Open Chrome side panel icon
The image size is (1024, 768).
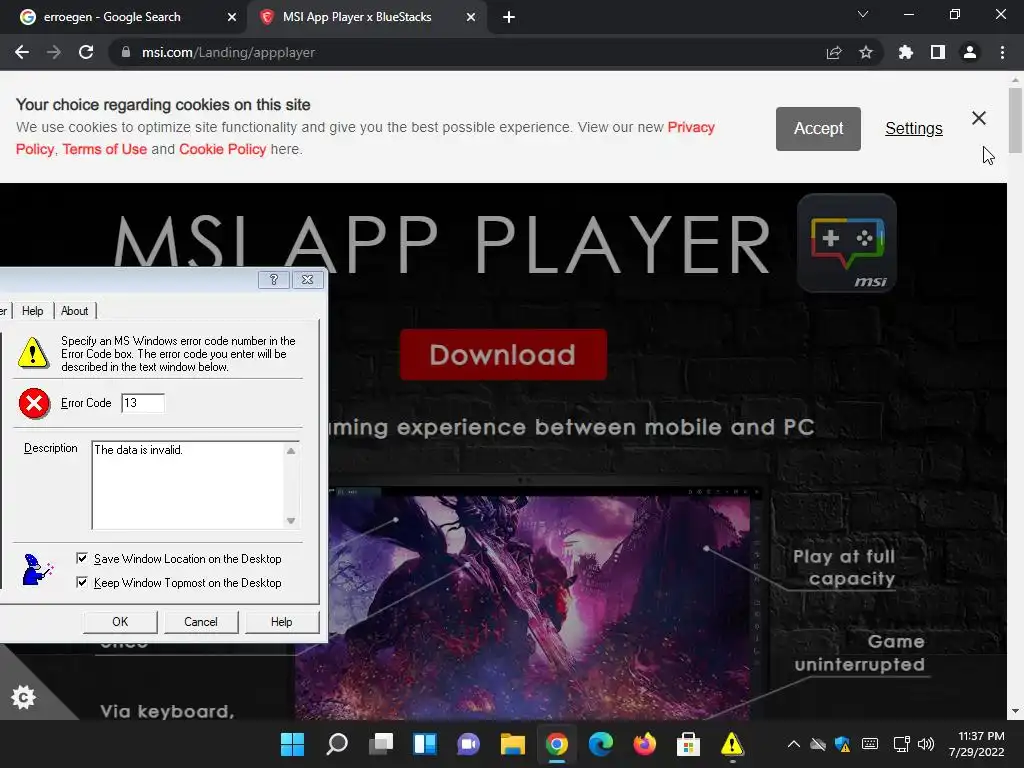click(x=938, y=52)
